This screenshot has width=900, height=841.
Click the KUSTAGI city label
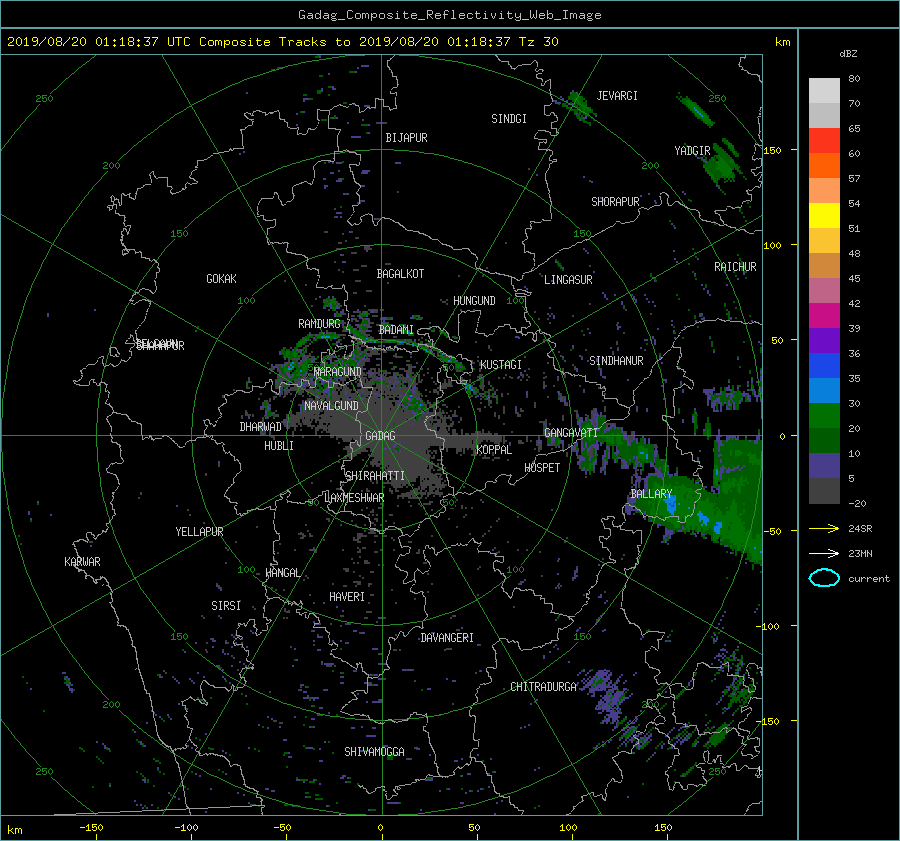tap(501, 365)
